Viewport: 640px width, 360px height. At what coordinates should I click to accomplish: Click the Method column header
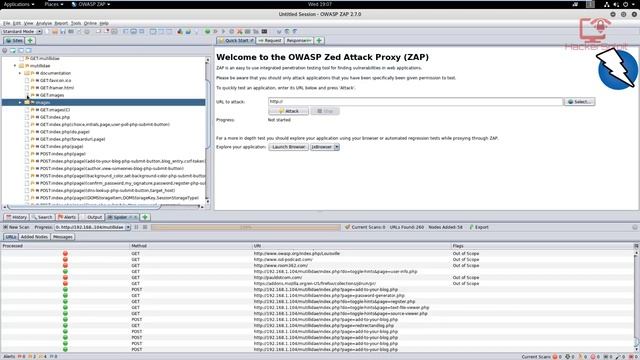(x=190, y=246)
